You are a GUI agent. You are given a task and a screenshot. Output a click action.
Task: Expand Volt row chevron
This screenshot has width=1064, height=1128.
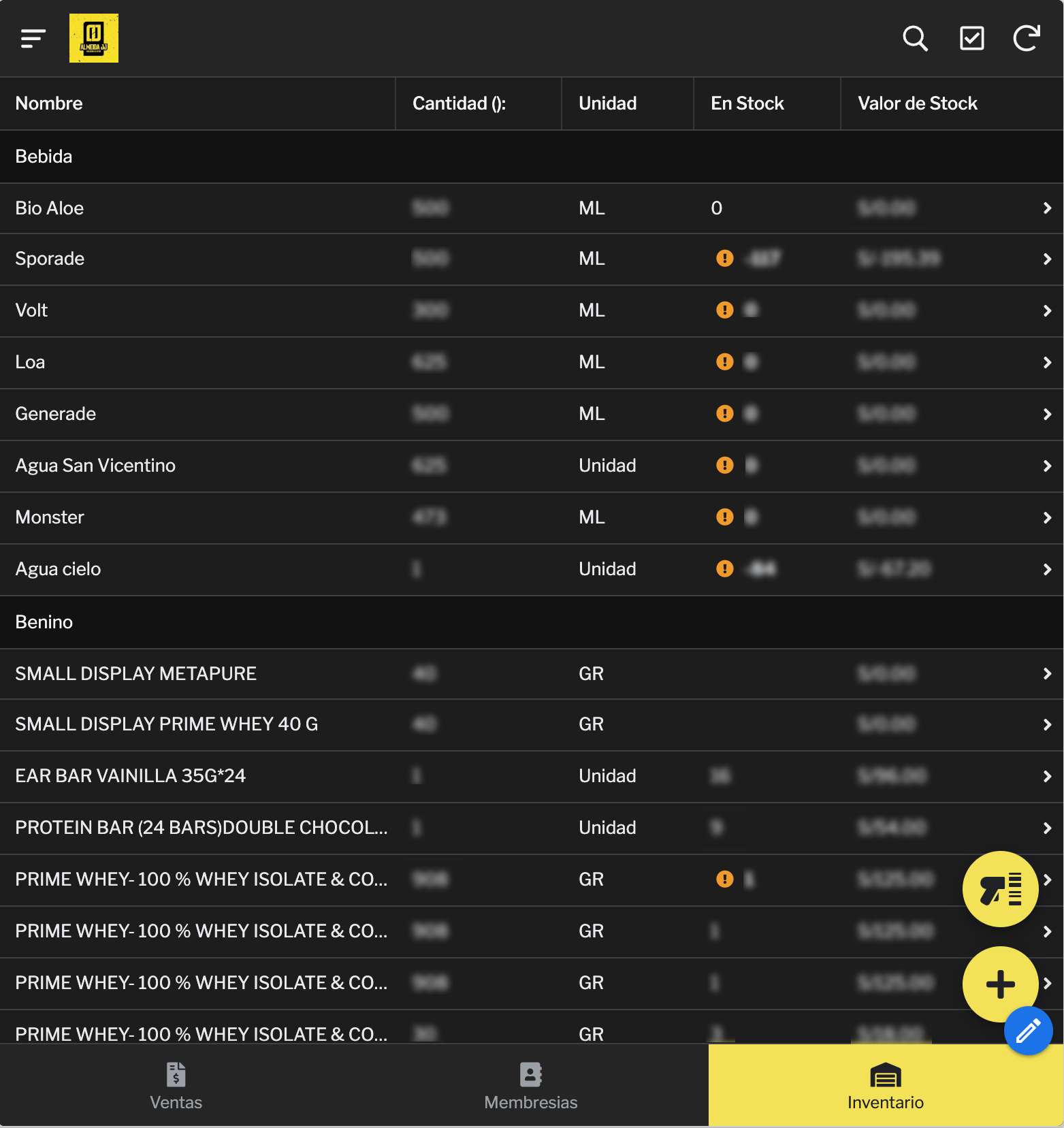[x=1047, y=310]
